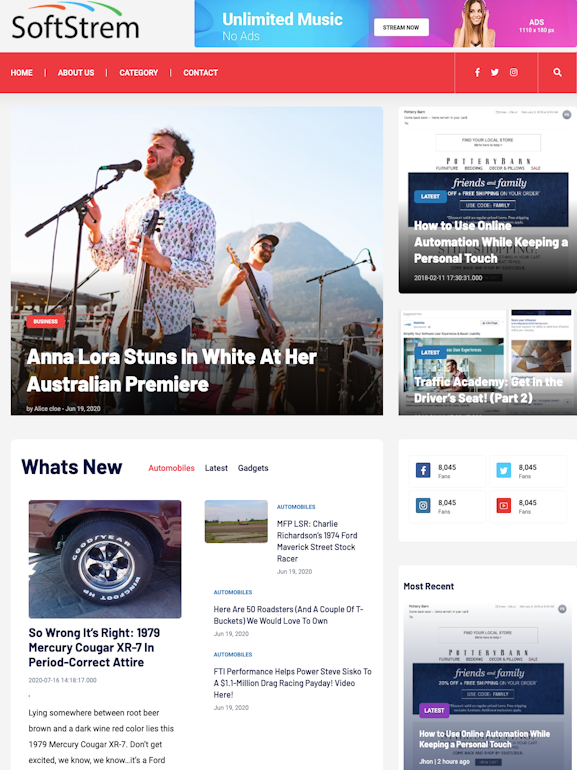Image resolution: width=577 pixels, height=770 pixels.
Task: Open the ABOUT US menu item
Action: pos(76,73)
